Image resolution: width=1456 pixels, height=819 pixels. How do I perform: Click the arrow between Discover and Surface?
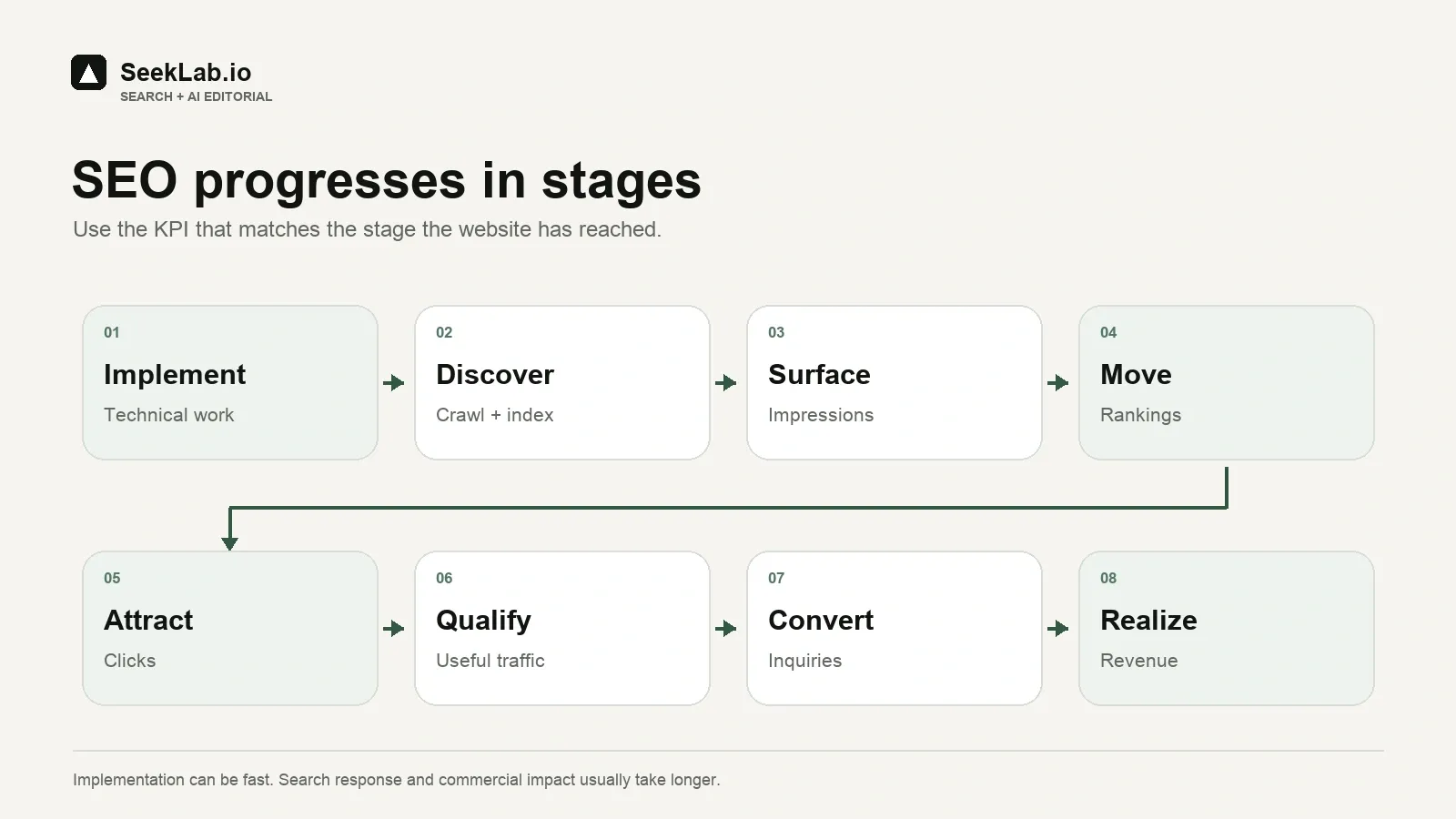[x=726, y=383]
